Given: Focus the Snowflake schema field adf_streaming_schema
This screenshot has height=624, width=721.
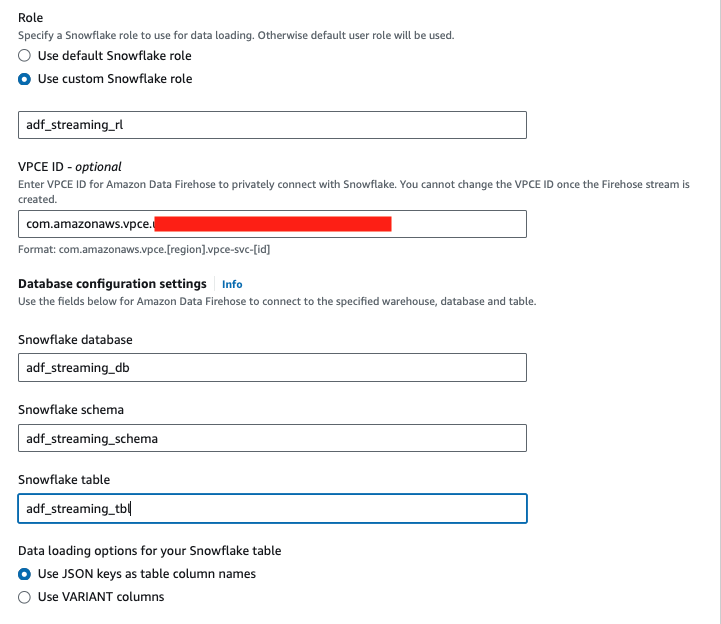Looking at the screenshot, I should click(272, 438).
